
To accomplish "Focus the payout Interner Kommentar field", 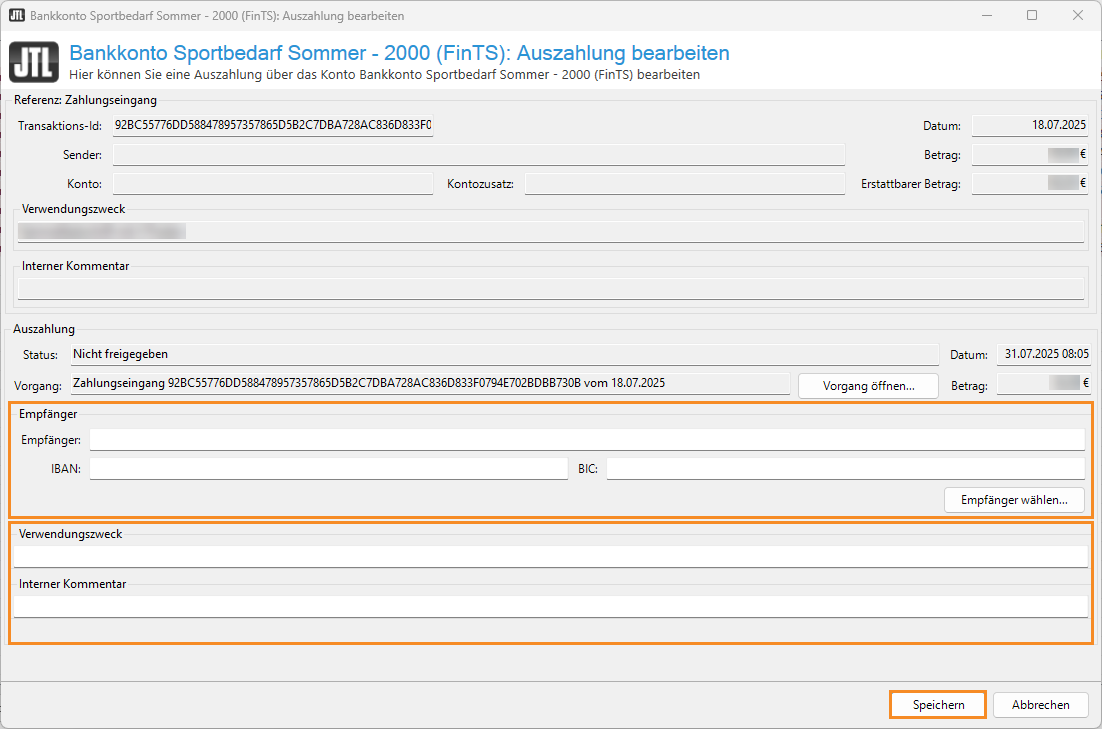I will click(x=550, y=607).
